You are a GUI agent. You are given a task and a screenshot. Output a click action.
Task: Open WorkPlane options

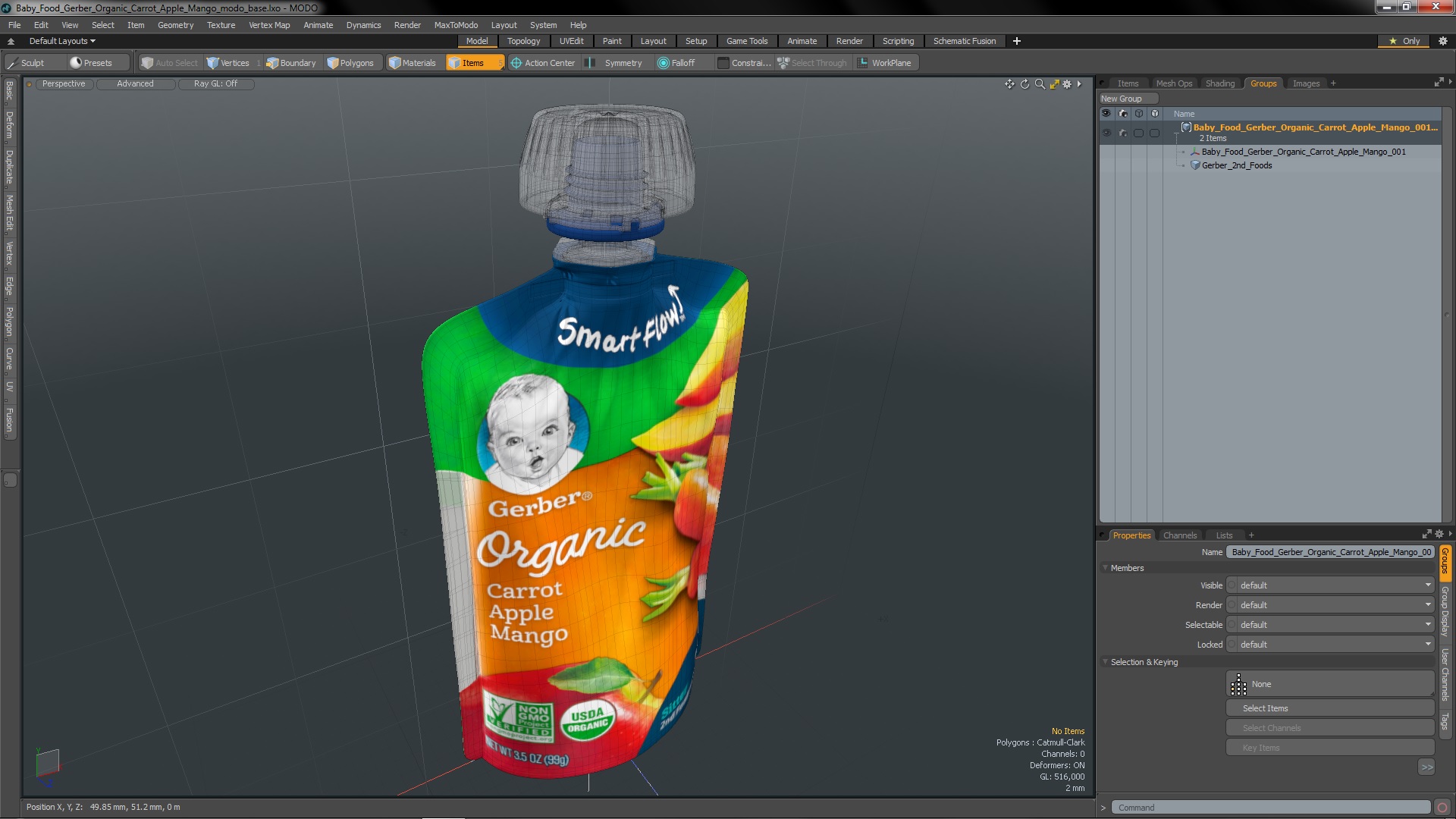click(x=885, y=63)
